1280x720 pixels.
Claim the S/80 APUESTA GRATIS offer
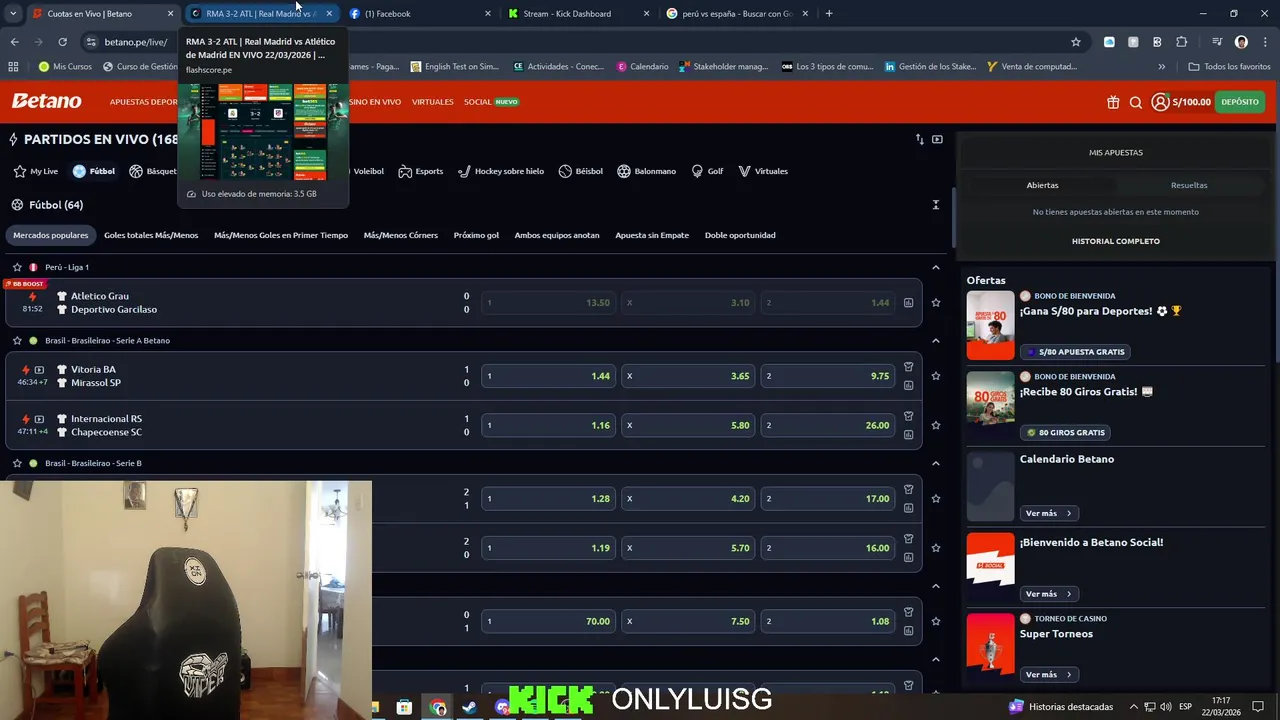click(1075, 352)
